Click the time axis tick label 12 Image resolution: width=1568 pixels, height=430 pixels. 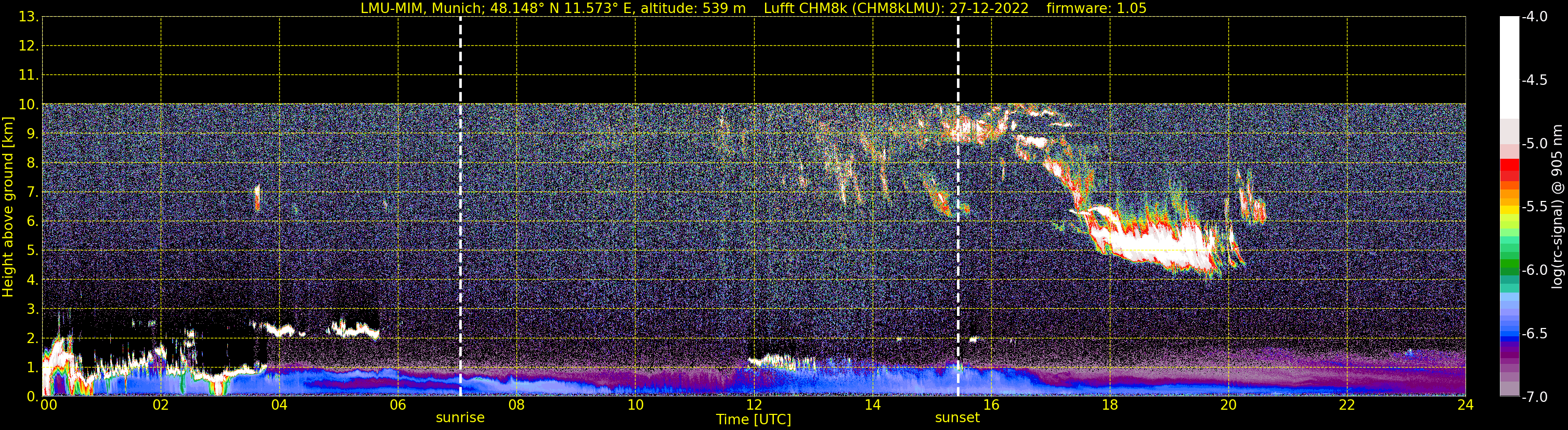tap(754, 406)
